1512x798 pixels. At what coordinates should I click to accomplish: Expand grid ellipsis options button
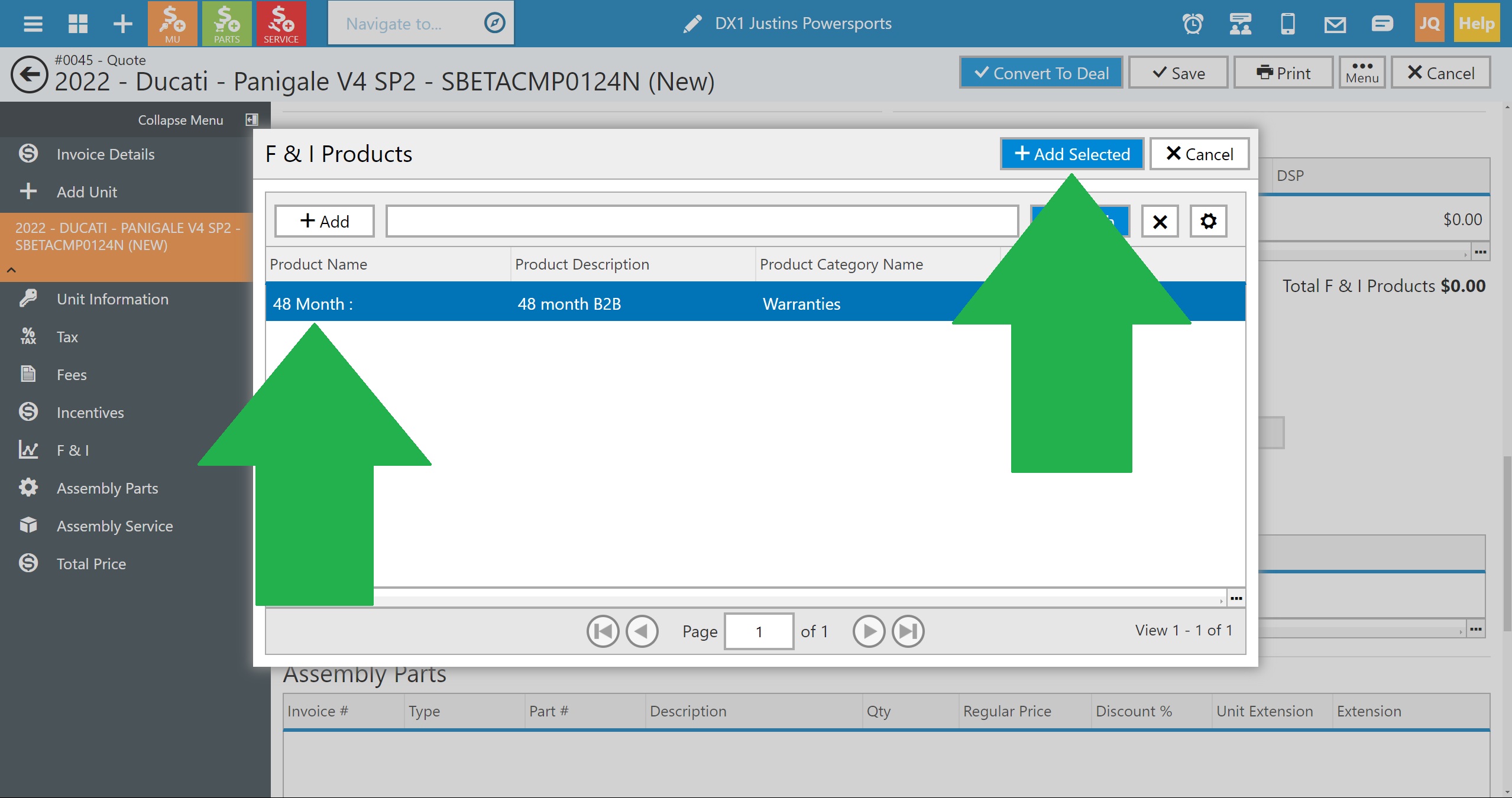(x=1236, y=598)
